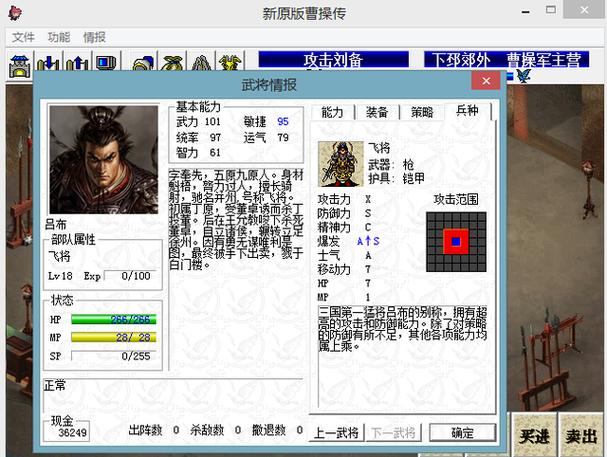Click the blue bird icon near the banner

click(522, 76)
